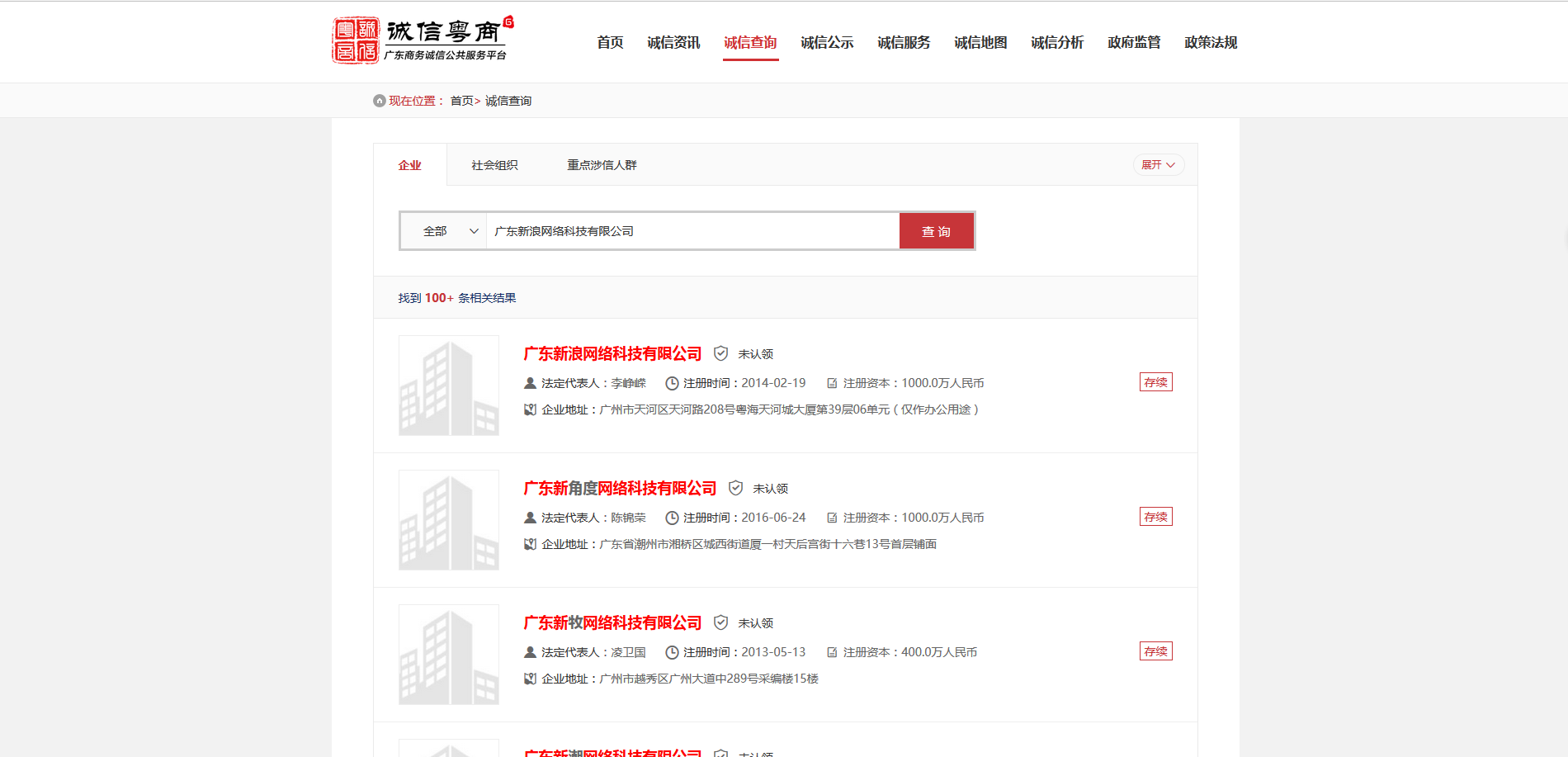The width and height of the screenshot is (1568, 757).
Task: Click the 诚信粤商 site logo
Action: point(422,40)
